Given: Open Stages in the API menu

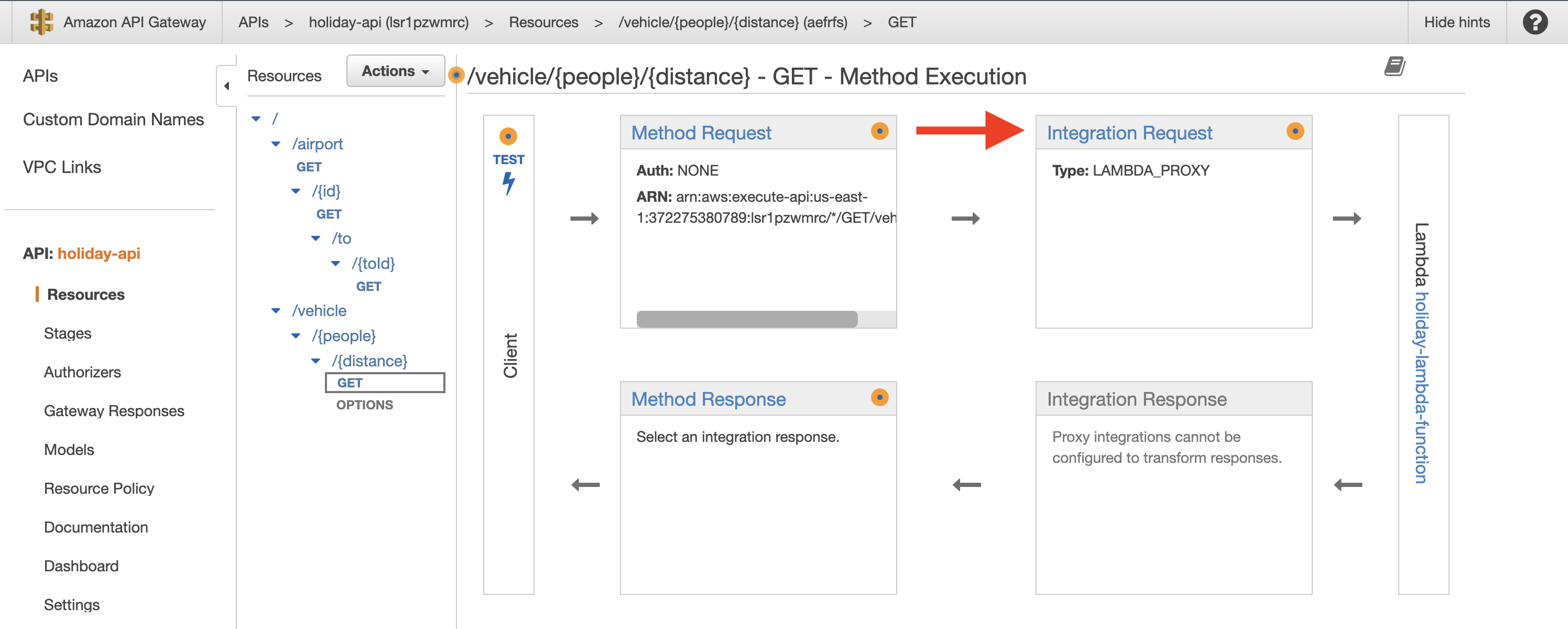Looking at the screenshot, I should (x=68, y=333).
